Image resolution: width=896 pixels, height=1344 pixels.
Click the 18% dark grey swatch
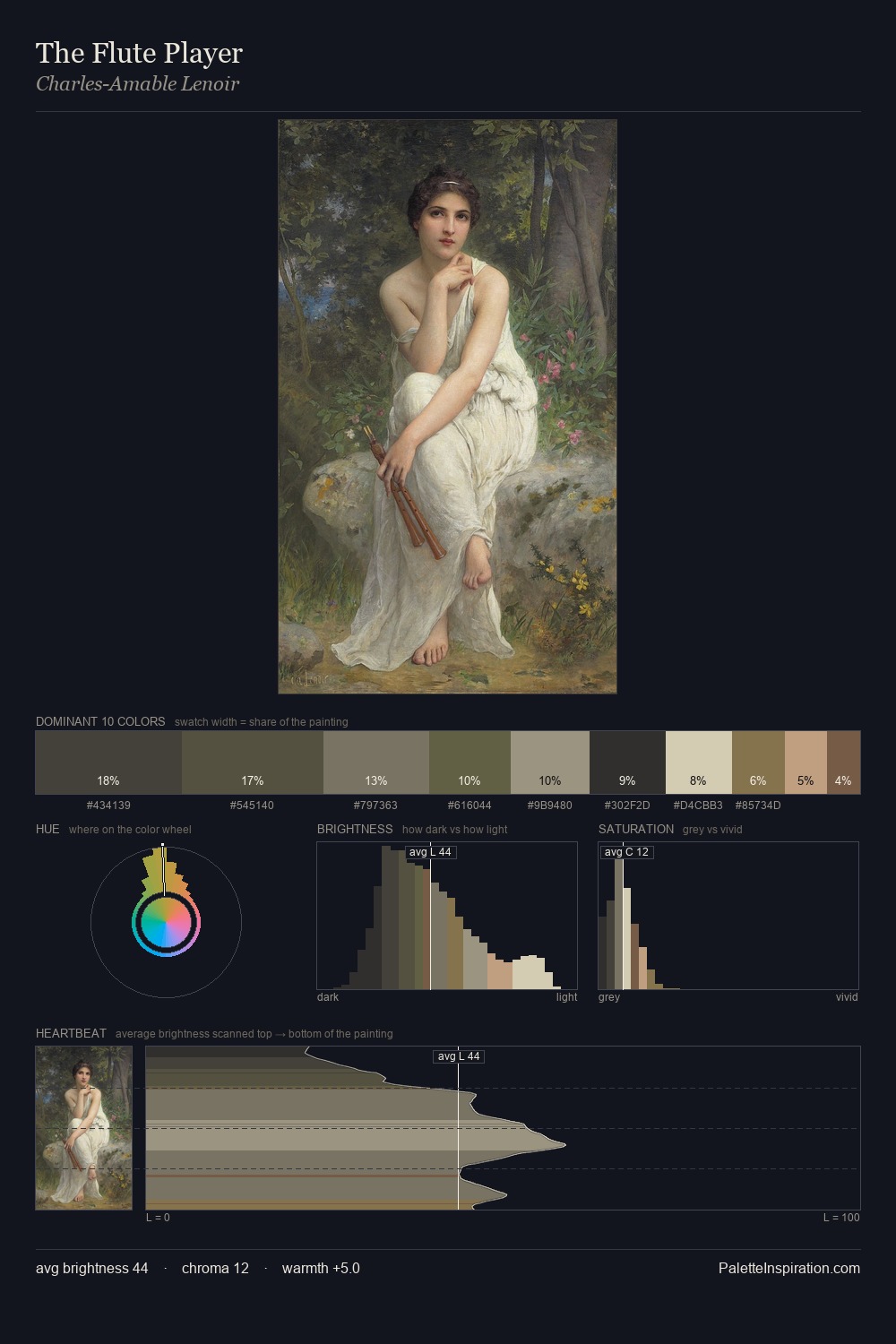tap(108, 762)
